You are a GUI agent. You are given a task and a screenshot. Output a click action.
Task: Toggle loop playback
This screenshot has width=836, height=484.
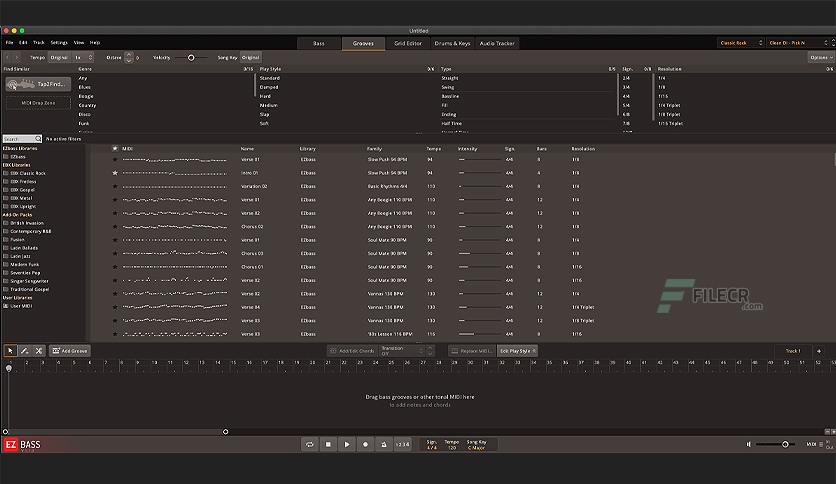[309, 444]
